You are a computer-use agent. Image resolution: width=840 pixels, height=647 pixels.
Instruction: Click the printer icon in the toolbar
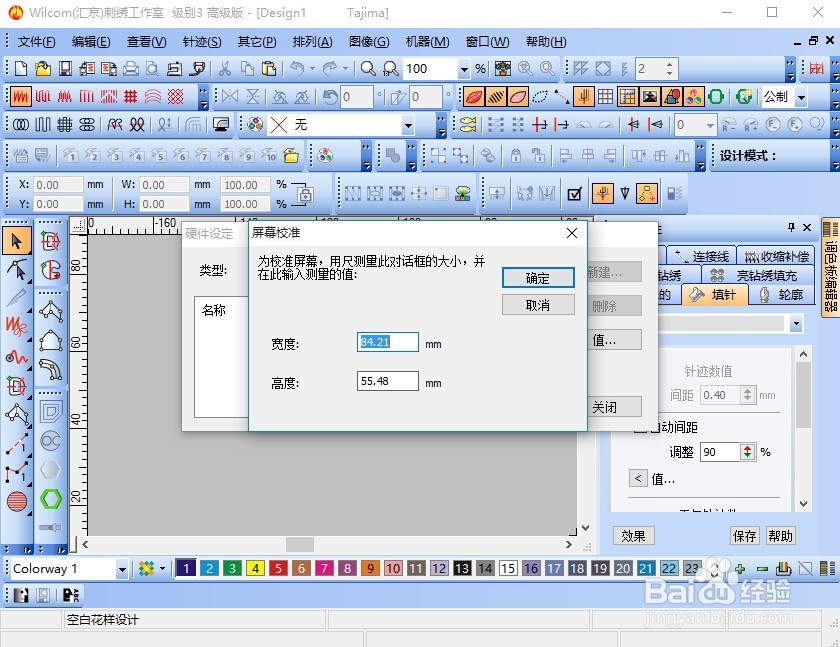[x=130, y=69]
